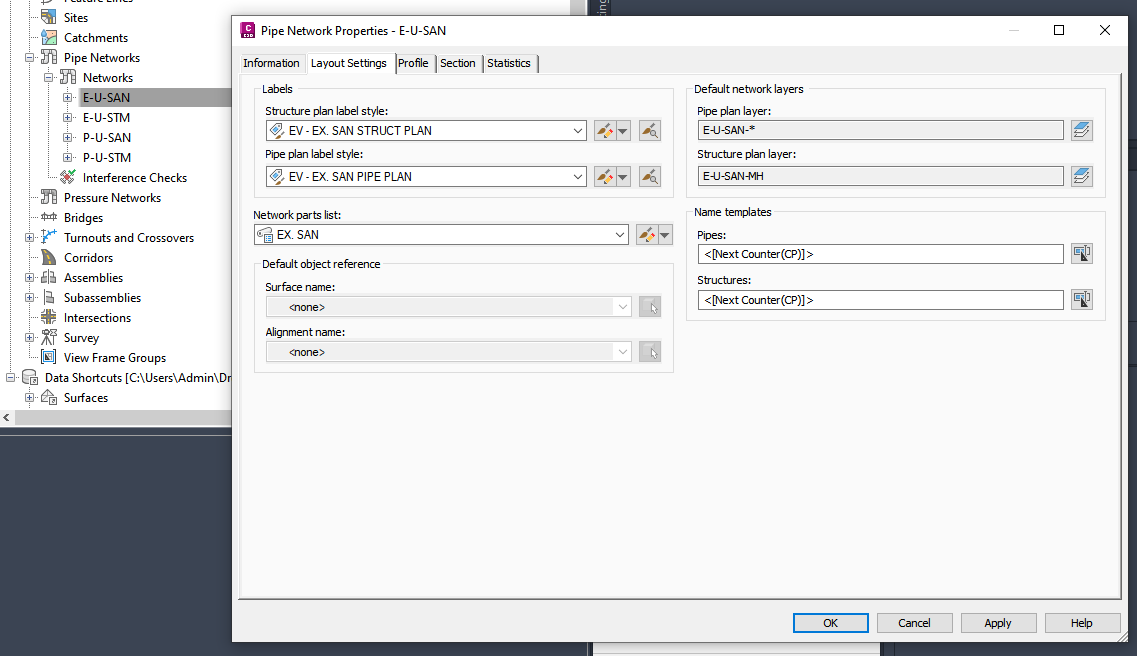Open Structure plan label style dropdown
This screenshot has height=656, width=1137.
pos(577,131)
